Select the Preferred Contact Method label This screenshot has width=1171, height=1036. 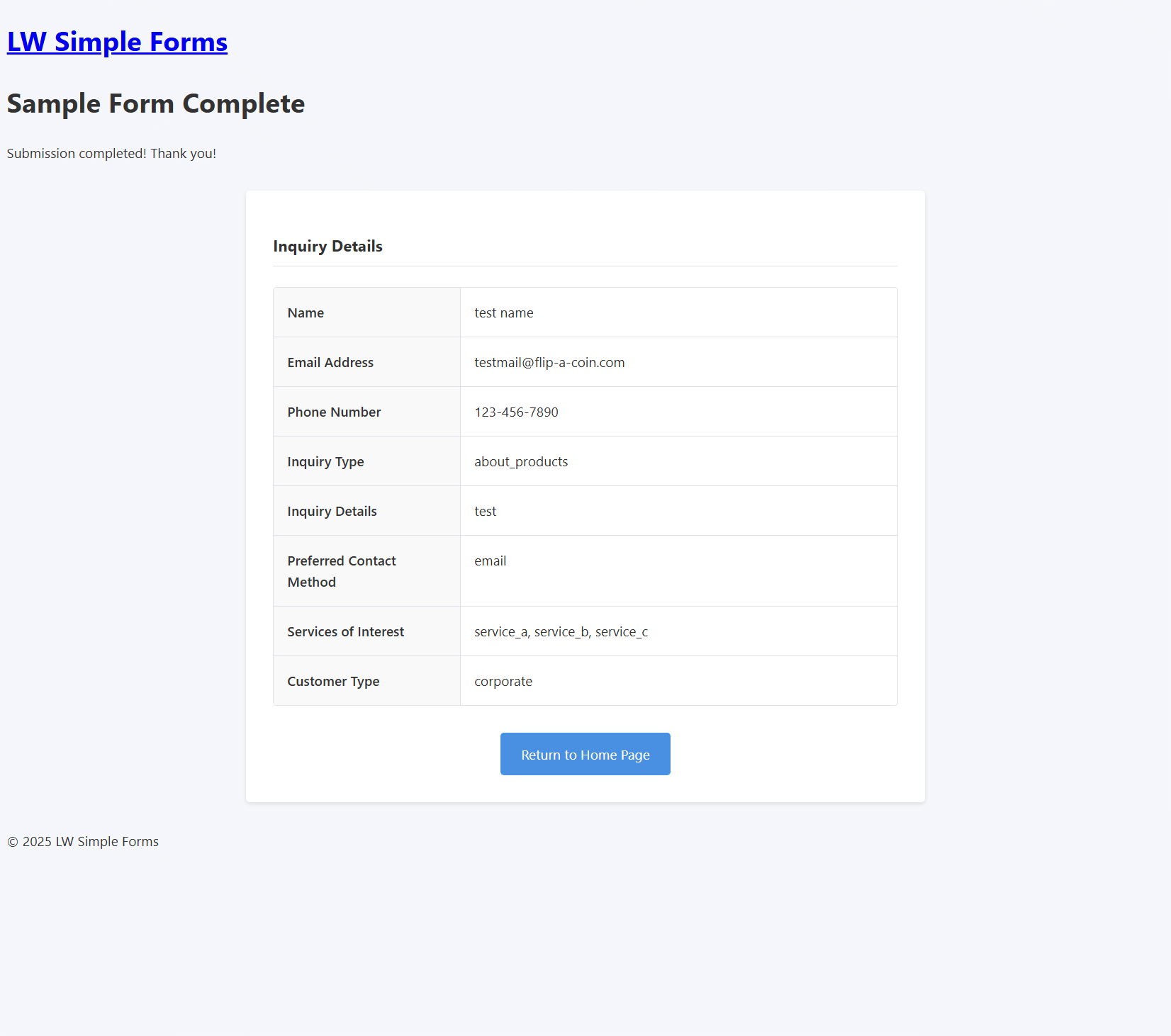pos(342,571)
